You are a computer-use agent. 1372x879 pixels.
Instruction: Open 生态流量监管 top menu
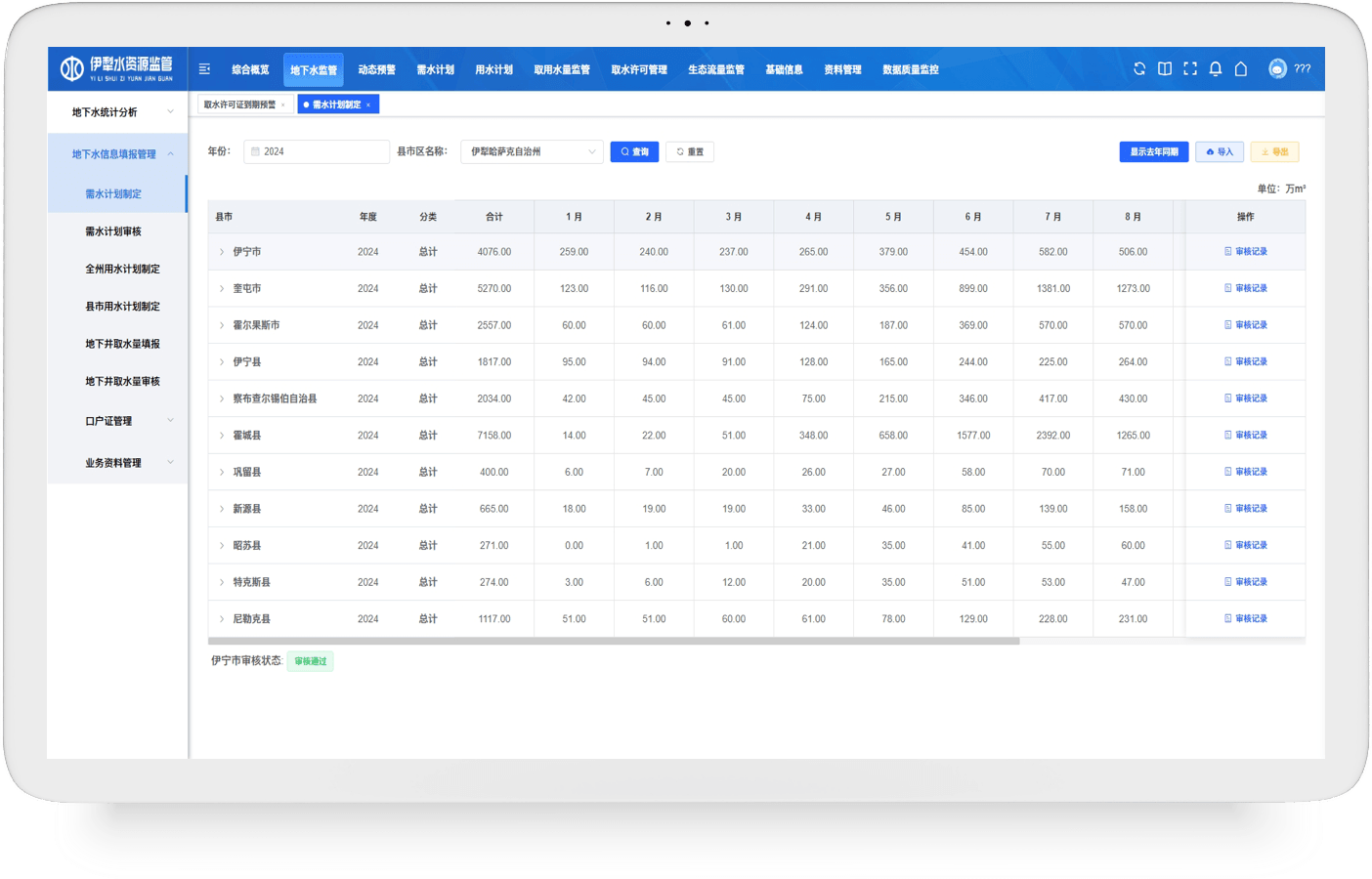[716, 69]
